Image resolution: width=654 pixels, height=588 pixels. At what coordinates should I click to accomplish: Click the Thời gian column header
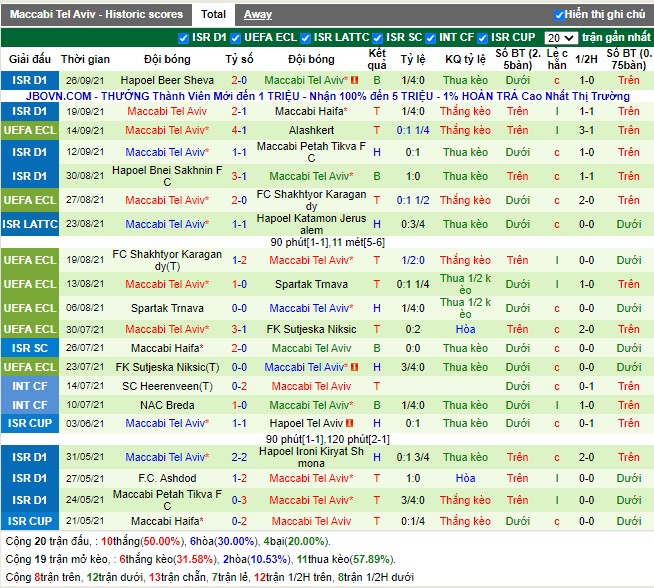click(85, 59)
